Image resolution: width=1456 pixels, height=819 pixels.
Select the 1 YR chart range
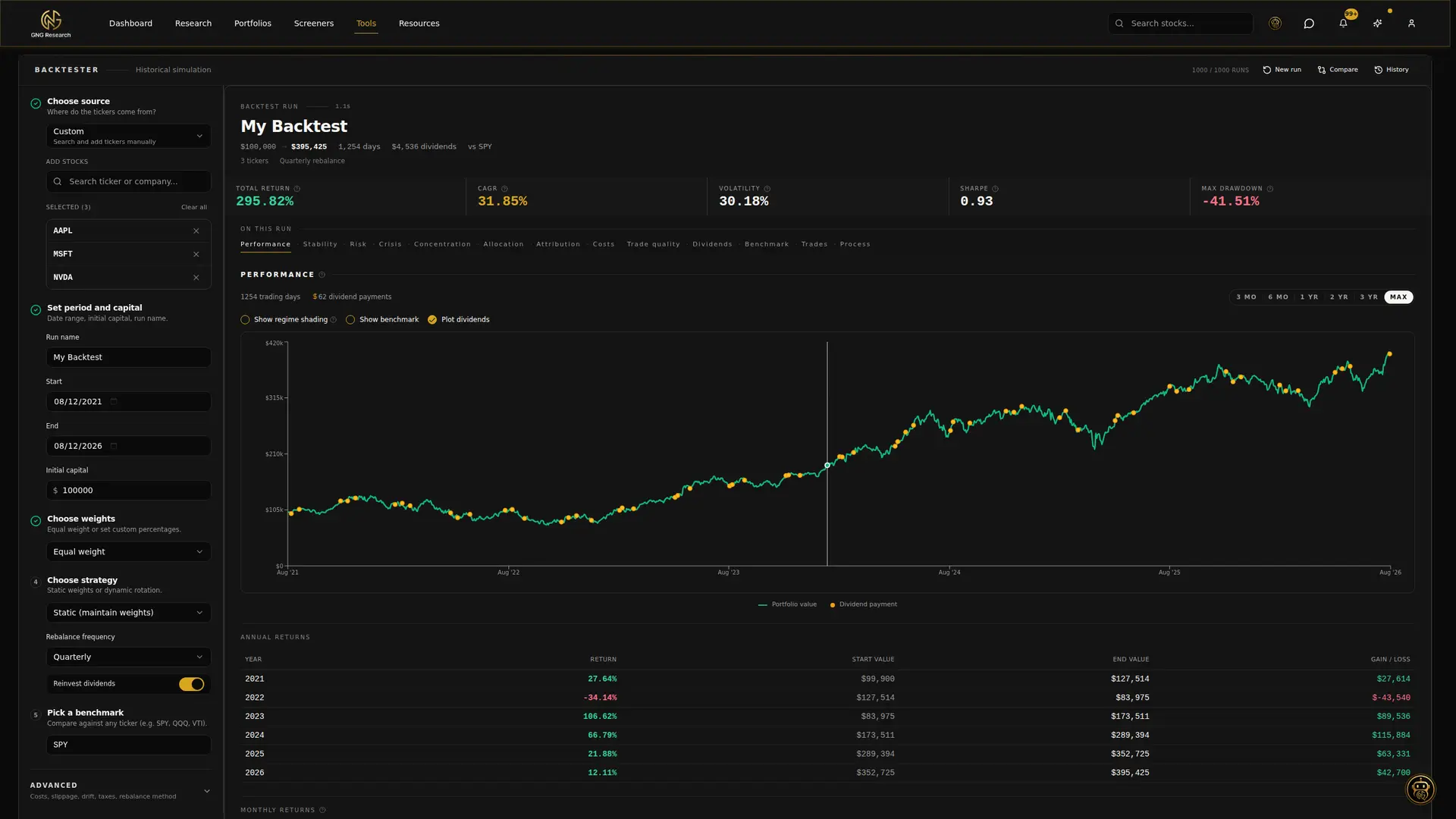pyautogui.click(x=1309, y=297)
